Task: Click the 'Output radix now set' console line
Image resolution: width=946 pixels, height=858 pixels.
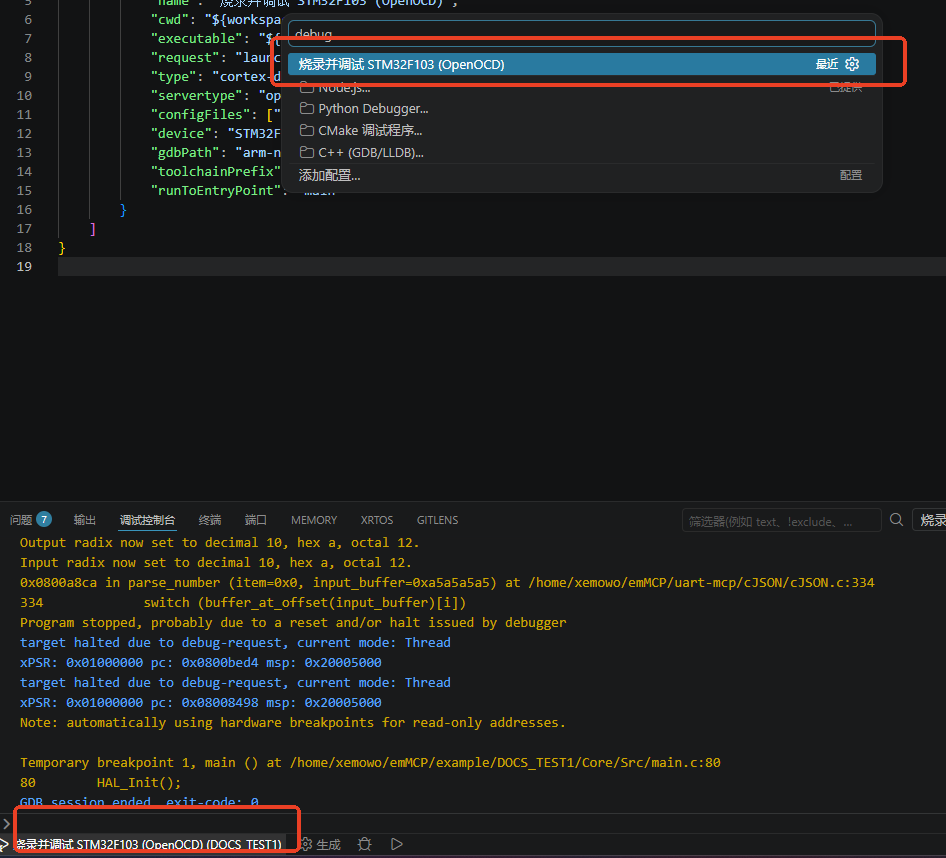Action: click(x=220, y=542)
